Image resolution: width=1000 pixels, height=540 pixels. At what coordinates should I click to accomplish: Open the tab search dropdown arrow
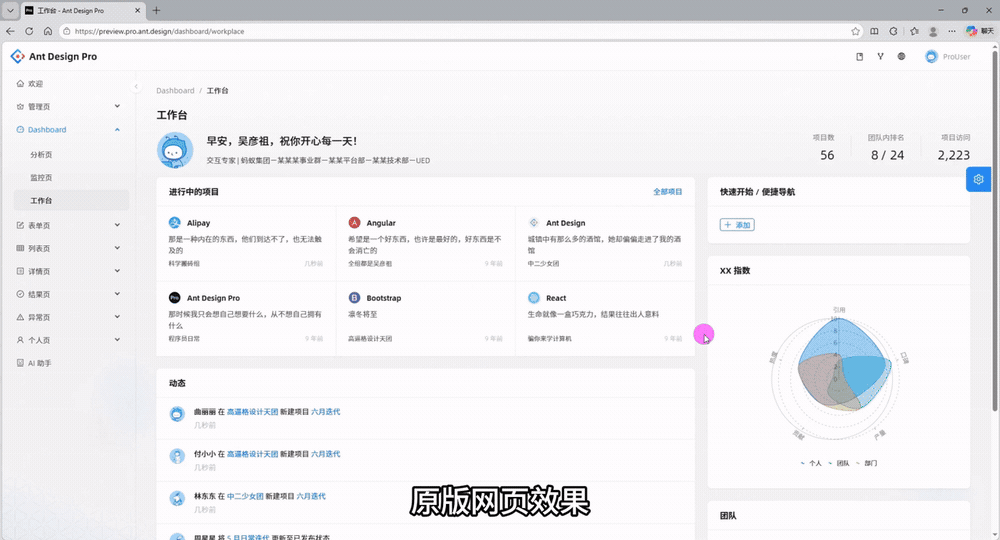tap(10, 10)
